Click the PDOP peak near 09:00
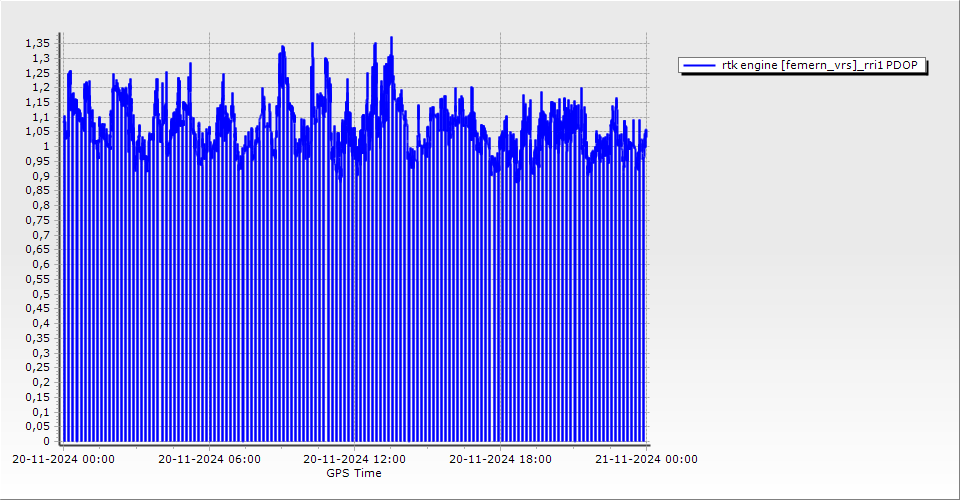960x500 pixels. coord(282,47)
